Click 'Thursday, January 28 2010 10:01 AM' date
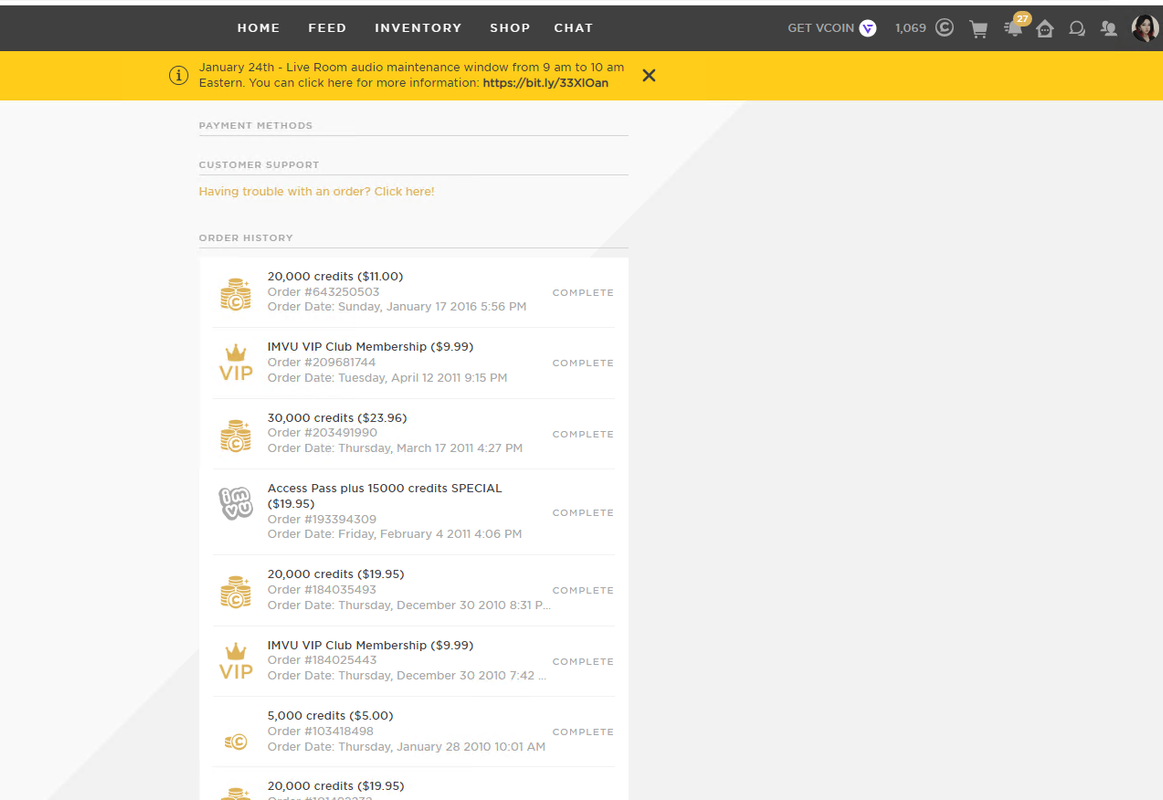 (x=442, y=747)
